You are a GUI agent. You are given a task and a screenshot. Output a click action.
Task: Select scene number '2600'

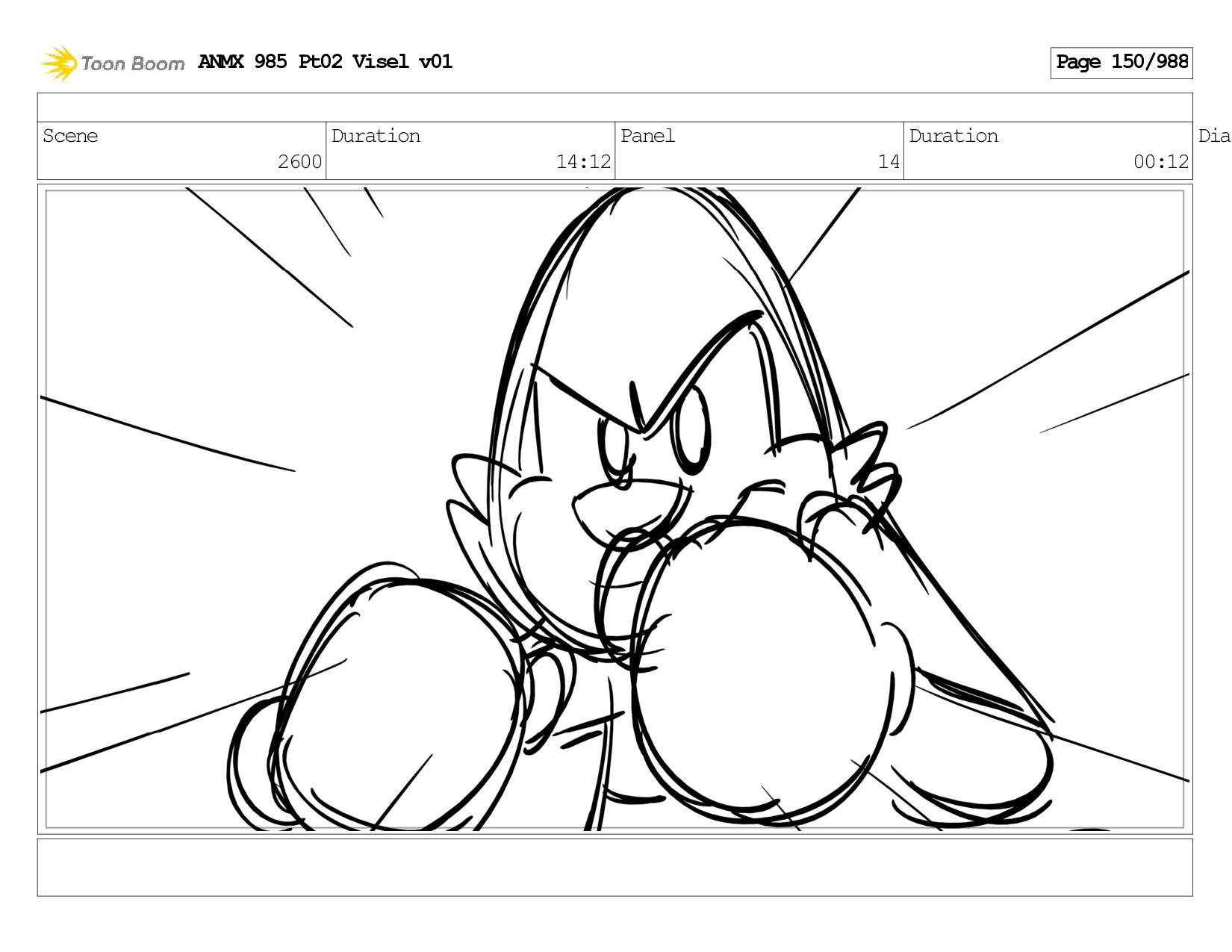[299, 162]
